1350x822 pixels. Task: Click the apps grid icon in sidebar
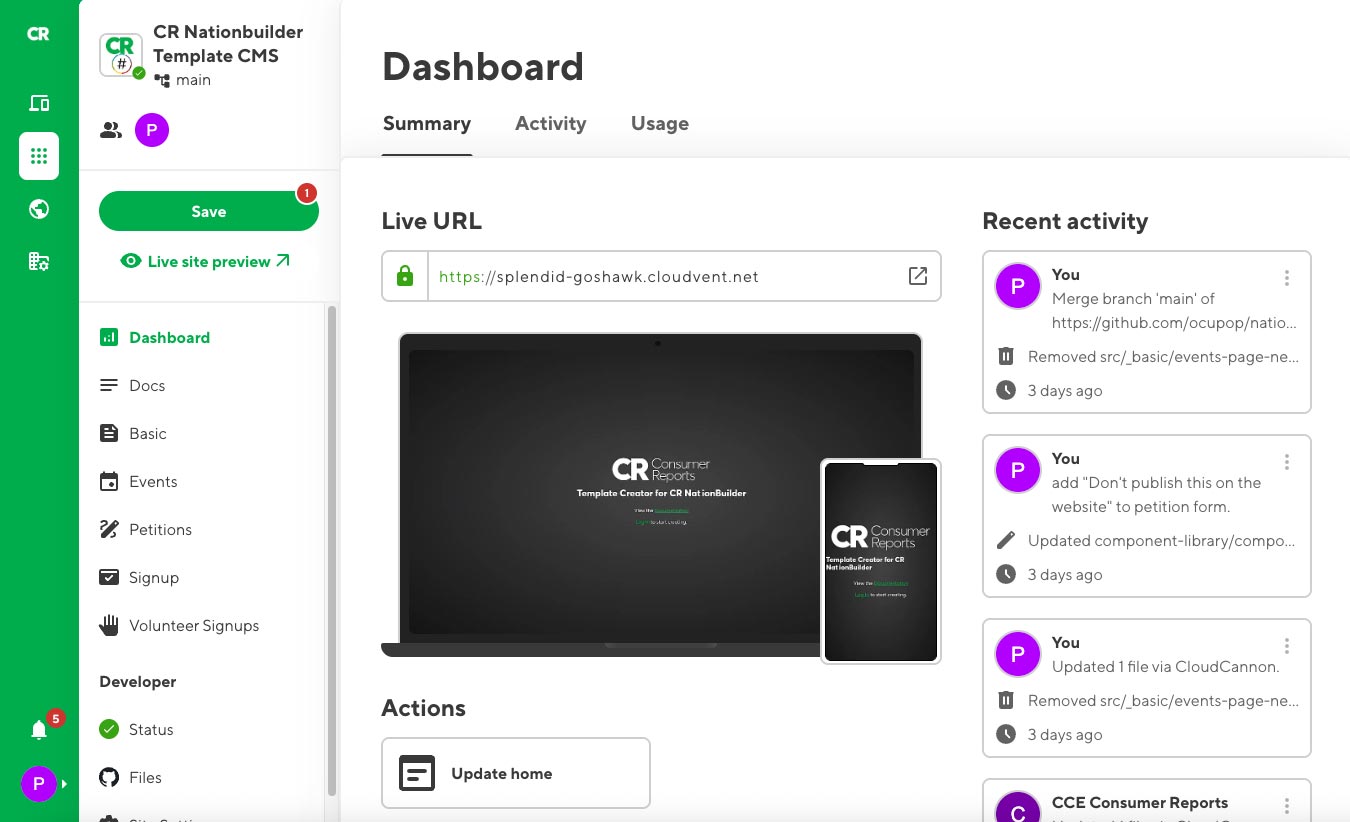(38, 155)
